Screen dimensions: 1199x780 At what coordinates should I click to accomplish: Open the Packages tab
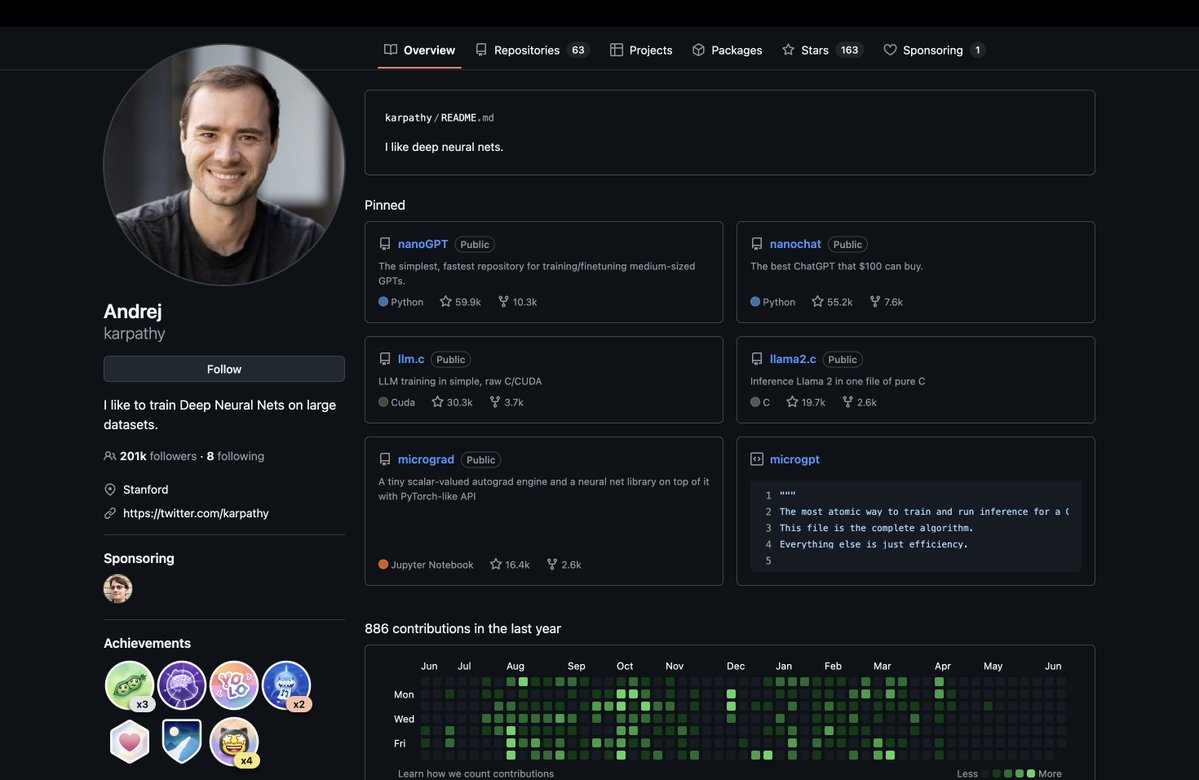pyautogui.click(x=727, y=50)
